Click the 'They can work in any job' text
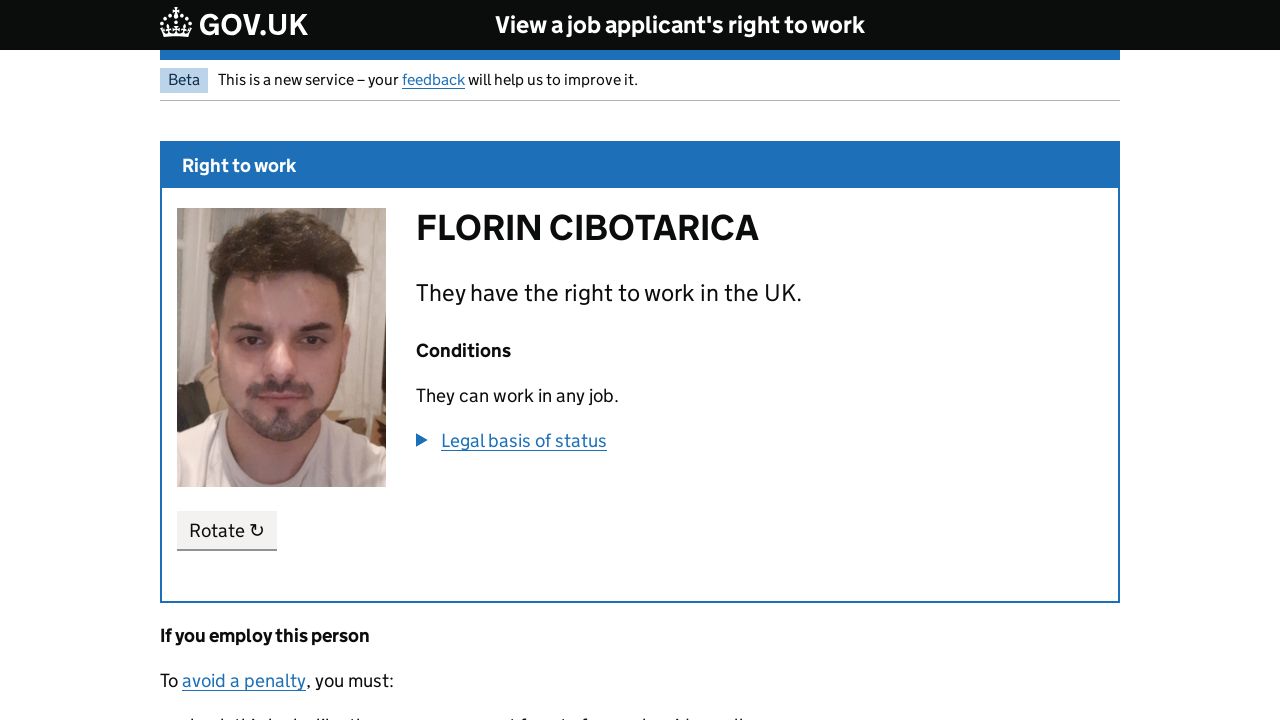The image size is (1280, 720). 517,396
